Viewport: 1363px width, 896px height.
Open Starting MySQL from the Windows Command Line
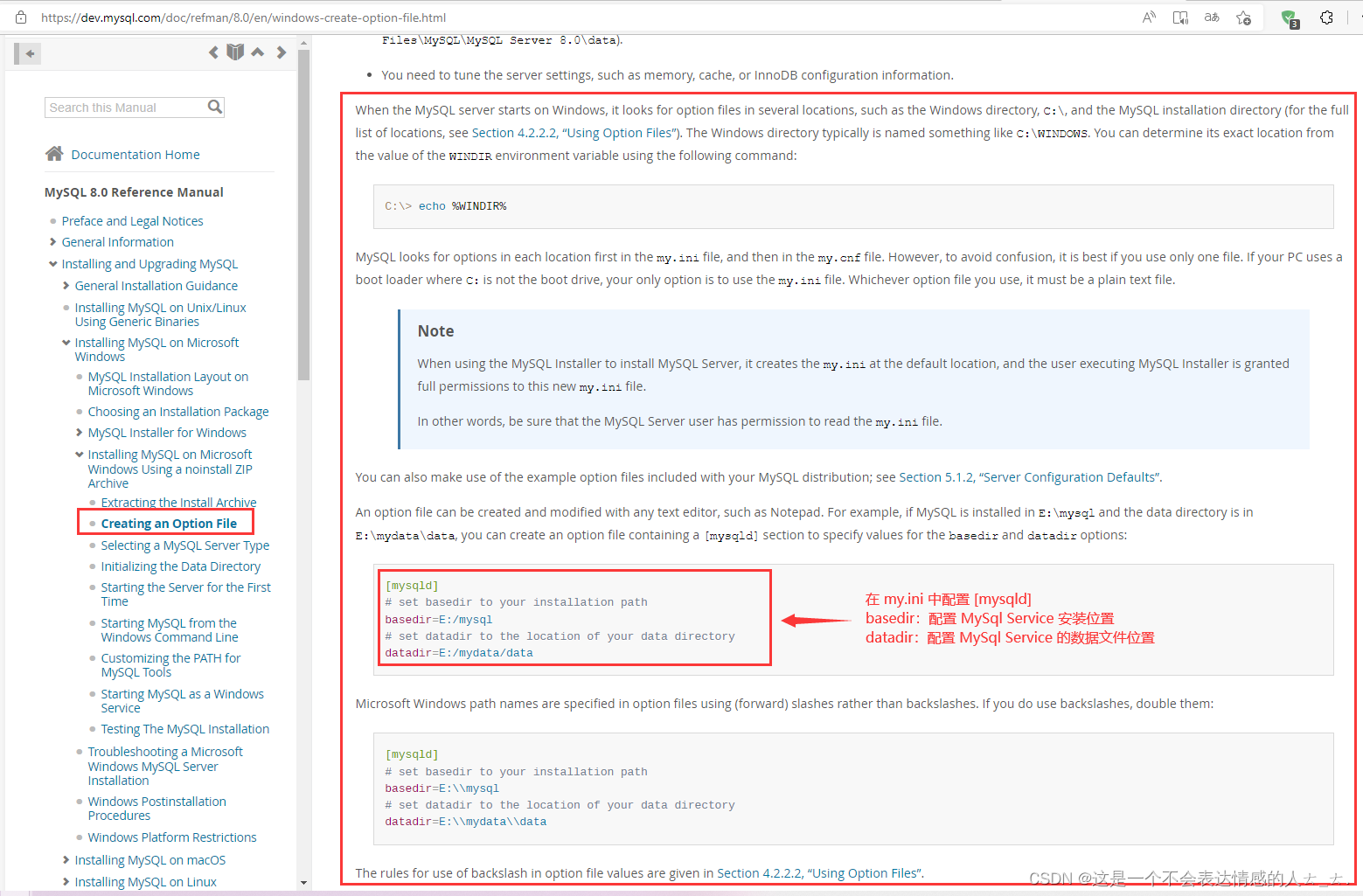pos(170,630)
